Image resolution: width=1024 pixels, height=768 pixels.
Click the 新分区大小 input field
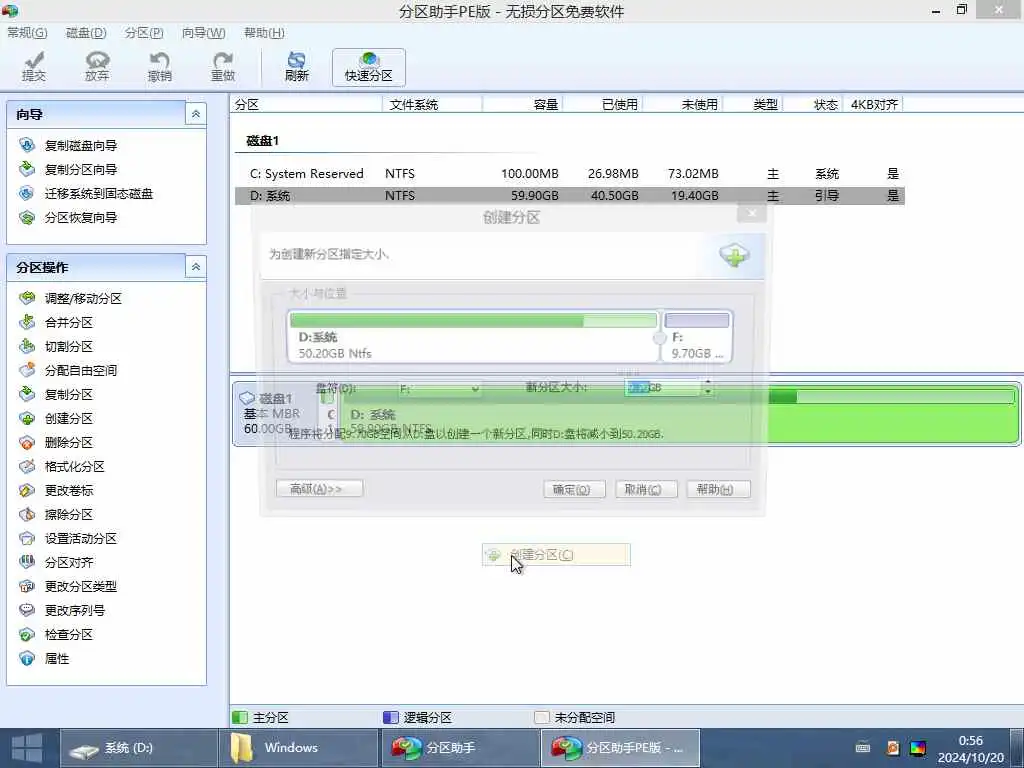click(x=662, y=388)
